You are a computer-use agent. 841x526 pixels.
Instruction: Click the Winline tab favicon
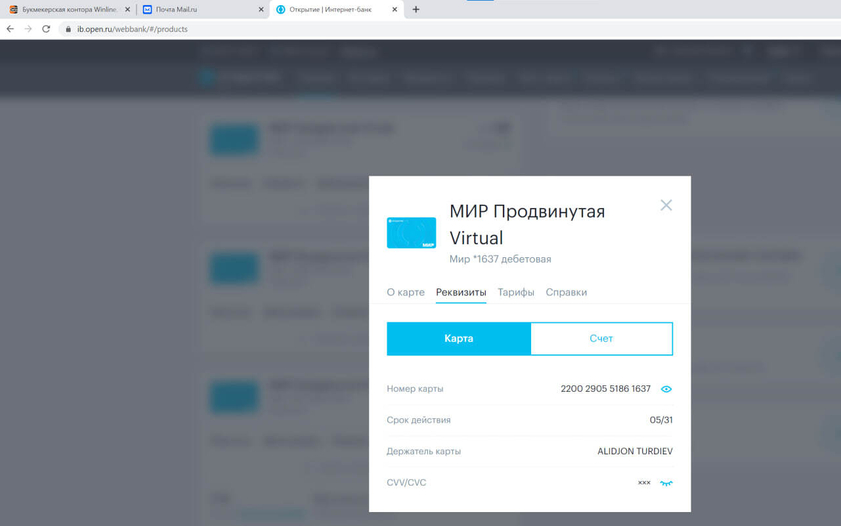(13, 10)
